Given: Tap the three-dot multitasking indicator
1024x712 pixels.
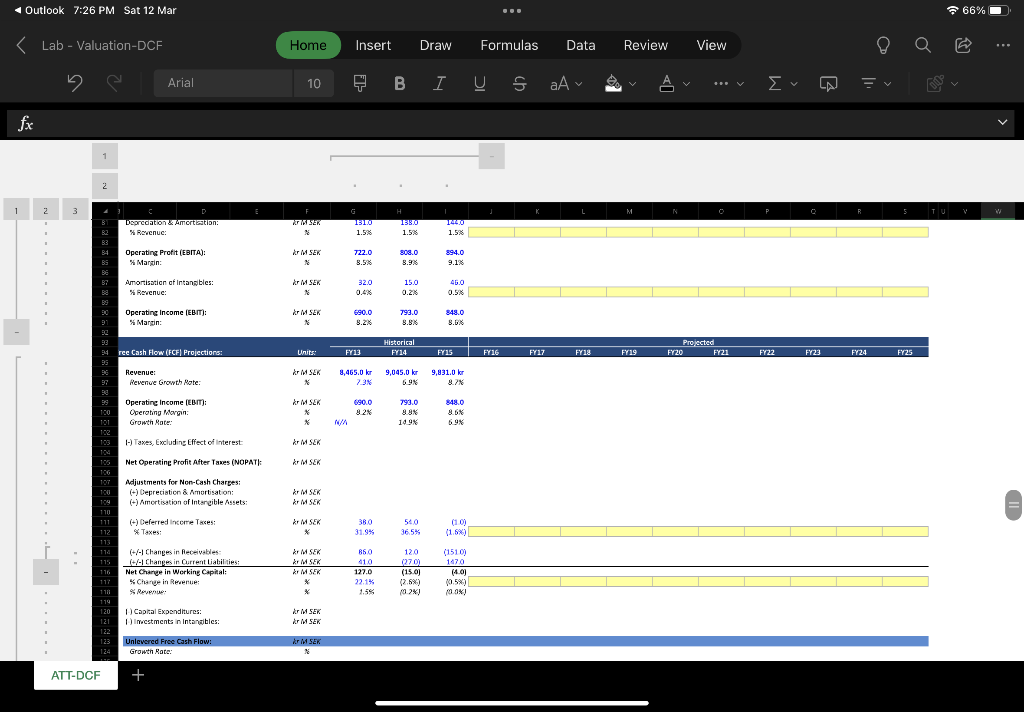Looking at the screenshot, I should (511, 10).
